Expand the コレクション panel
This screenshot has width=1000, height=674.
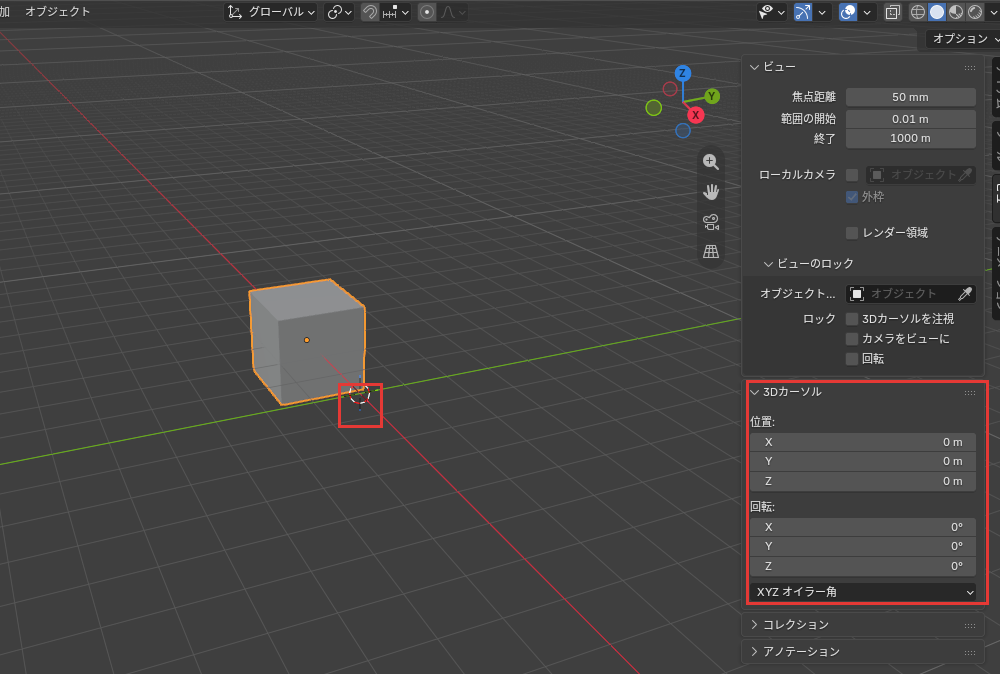coord(754,625)
